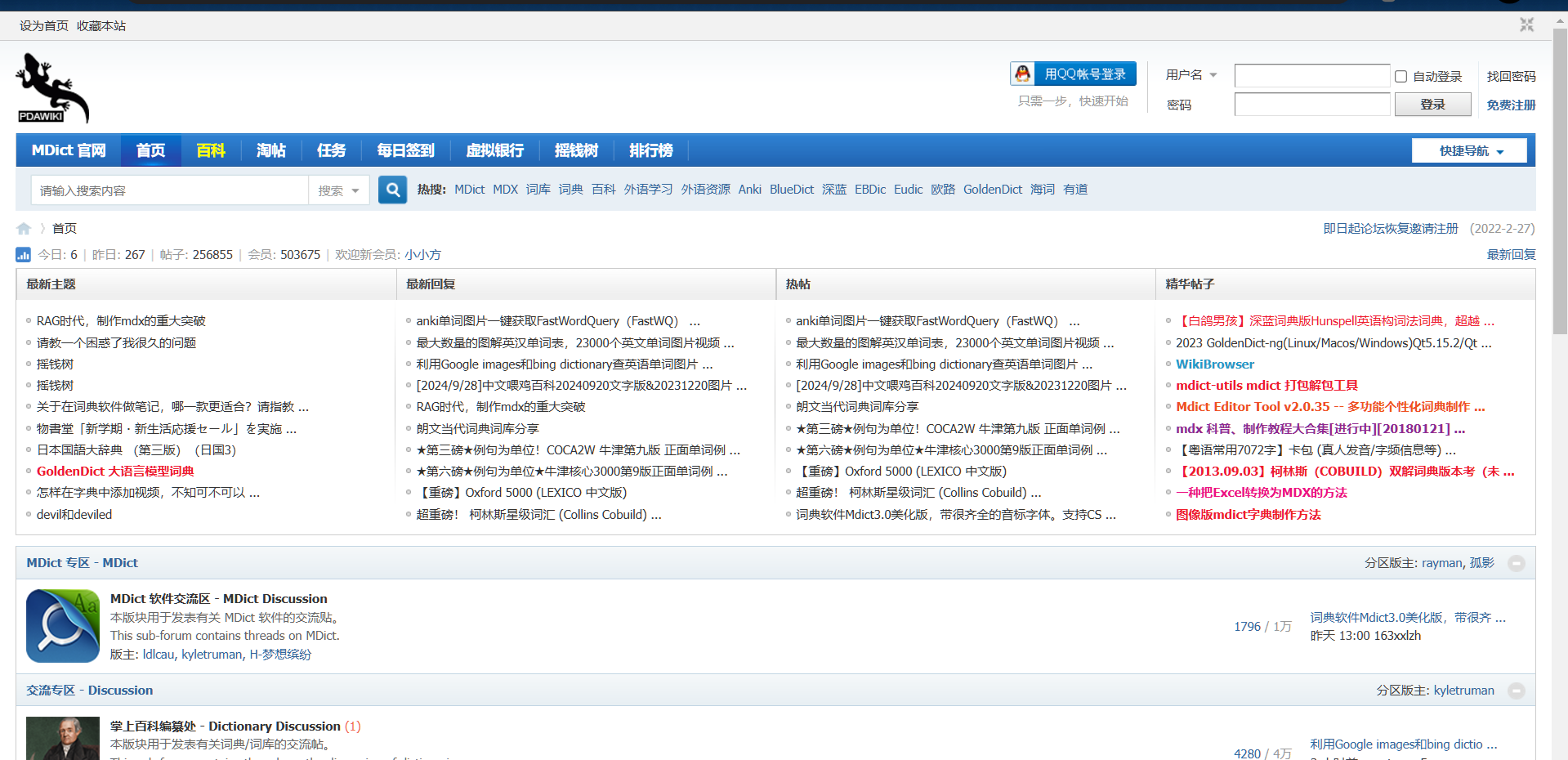Focus the username input field

pyautogui.click(x=1311, y=76)
